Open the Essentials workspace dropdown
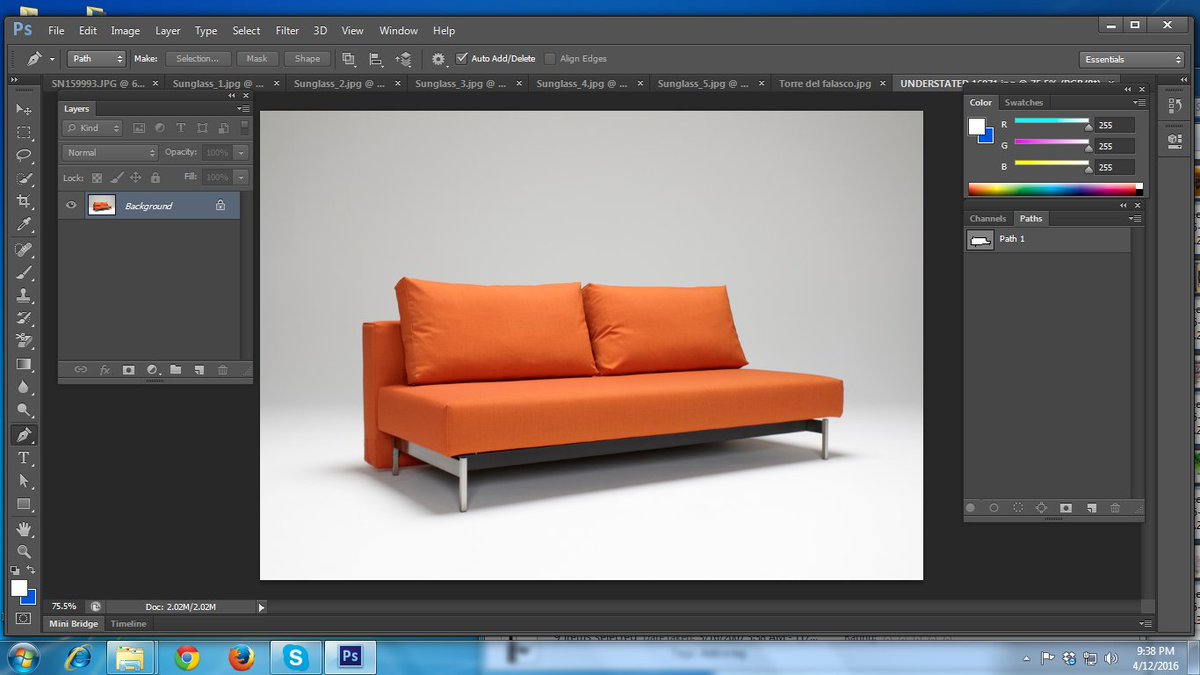 click(1132, 59)
